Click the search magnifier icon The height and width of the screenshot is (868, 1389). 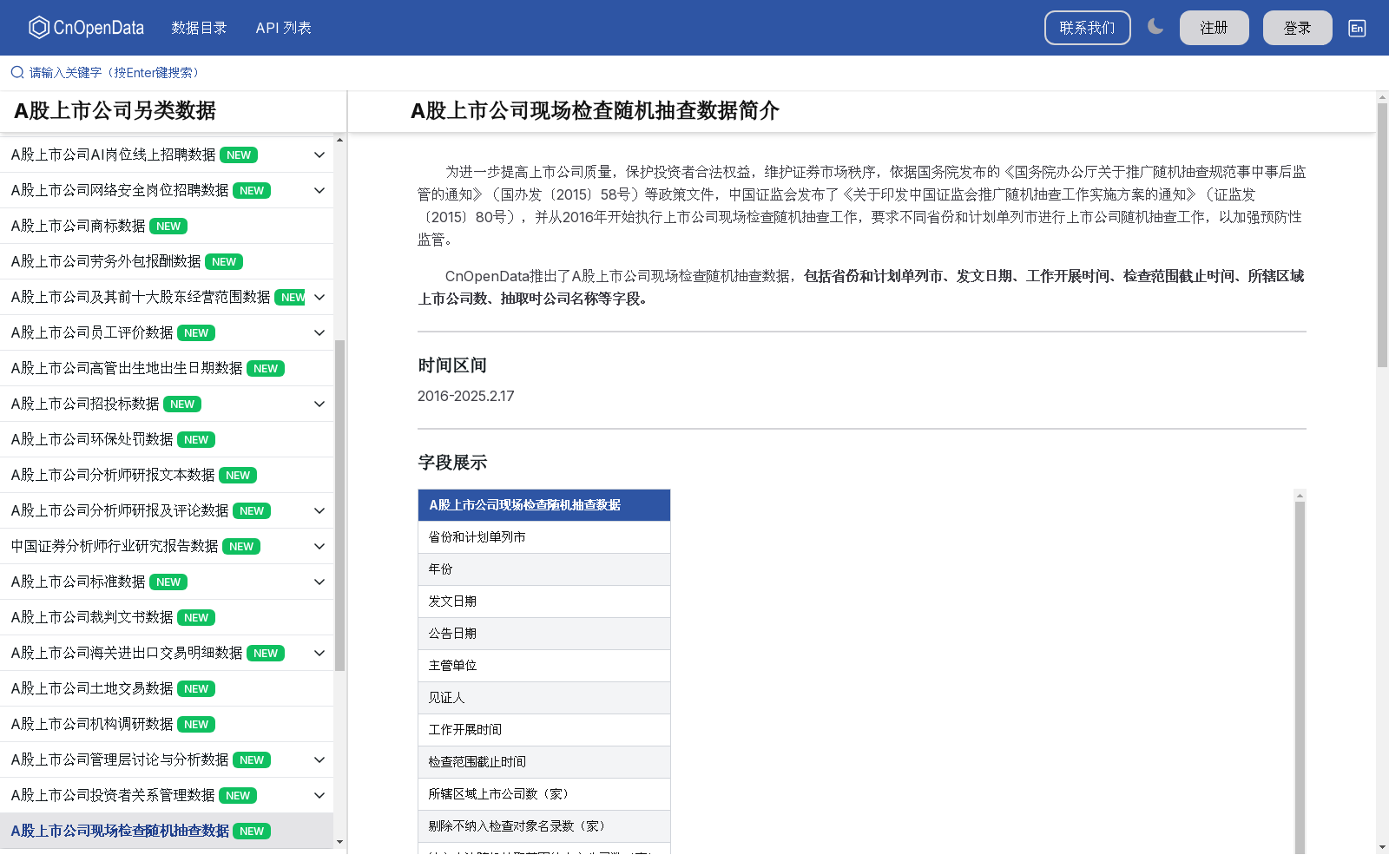coord(17,72)
